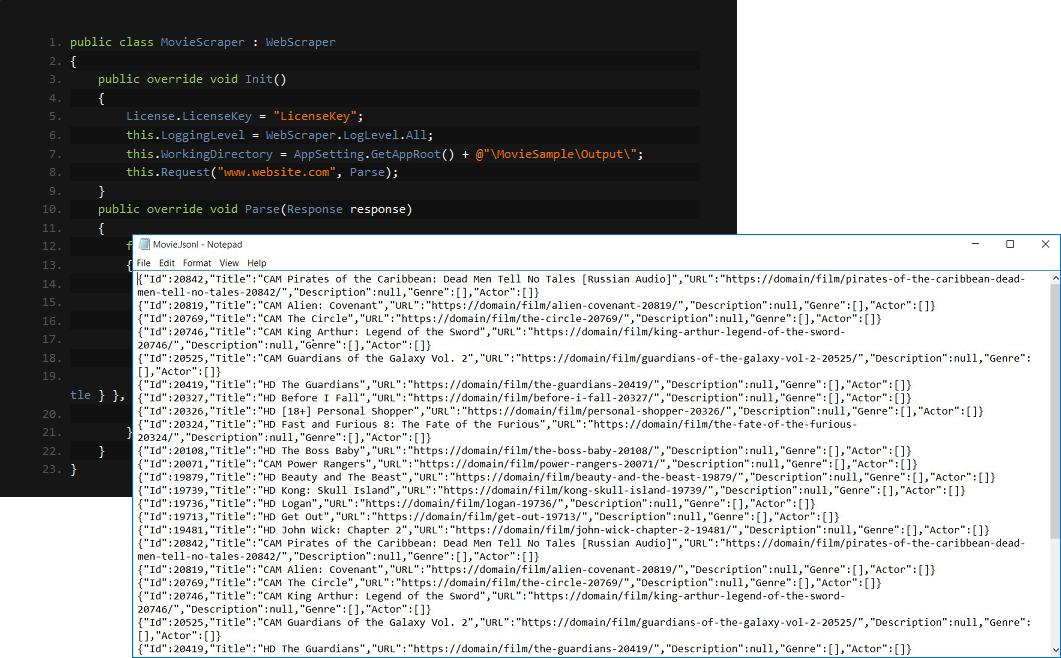Click "HD Fast and Furious 8" JSON line

497,431
